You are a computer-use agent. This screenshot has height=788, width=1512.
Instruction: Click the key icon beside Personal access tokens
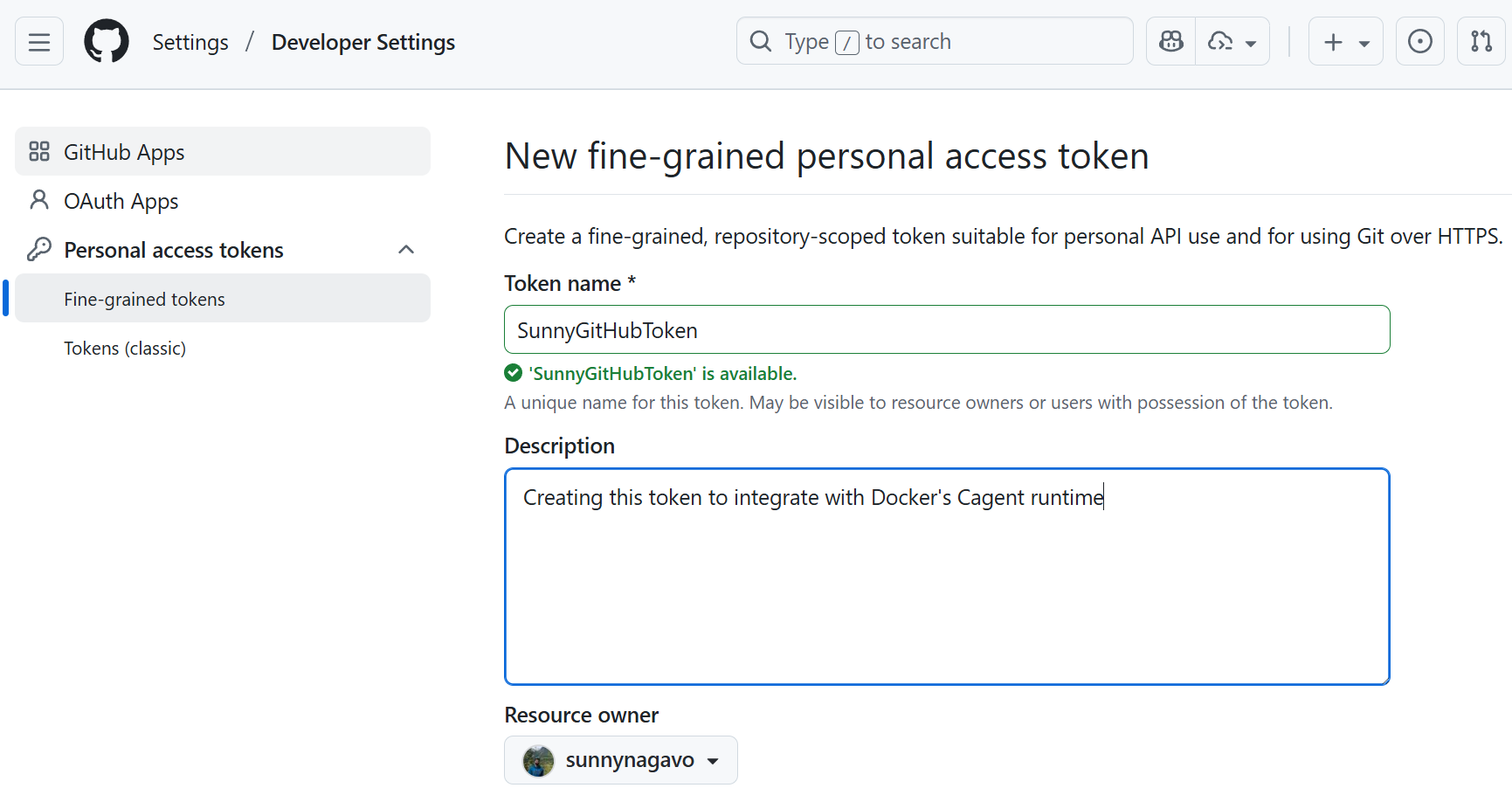[39, 250]
